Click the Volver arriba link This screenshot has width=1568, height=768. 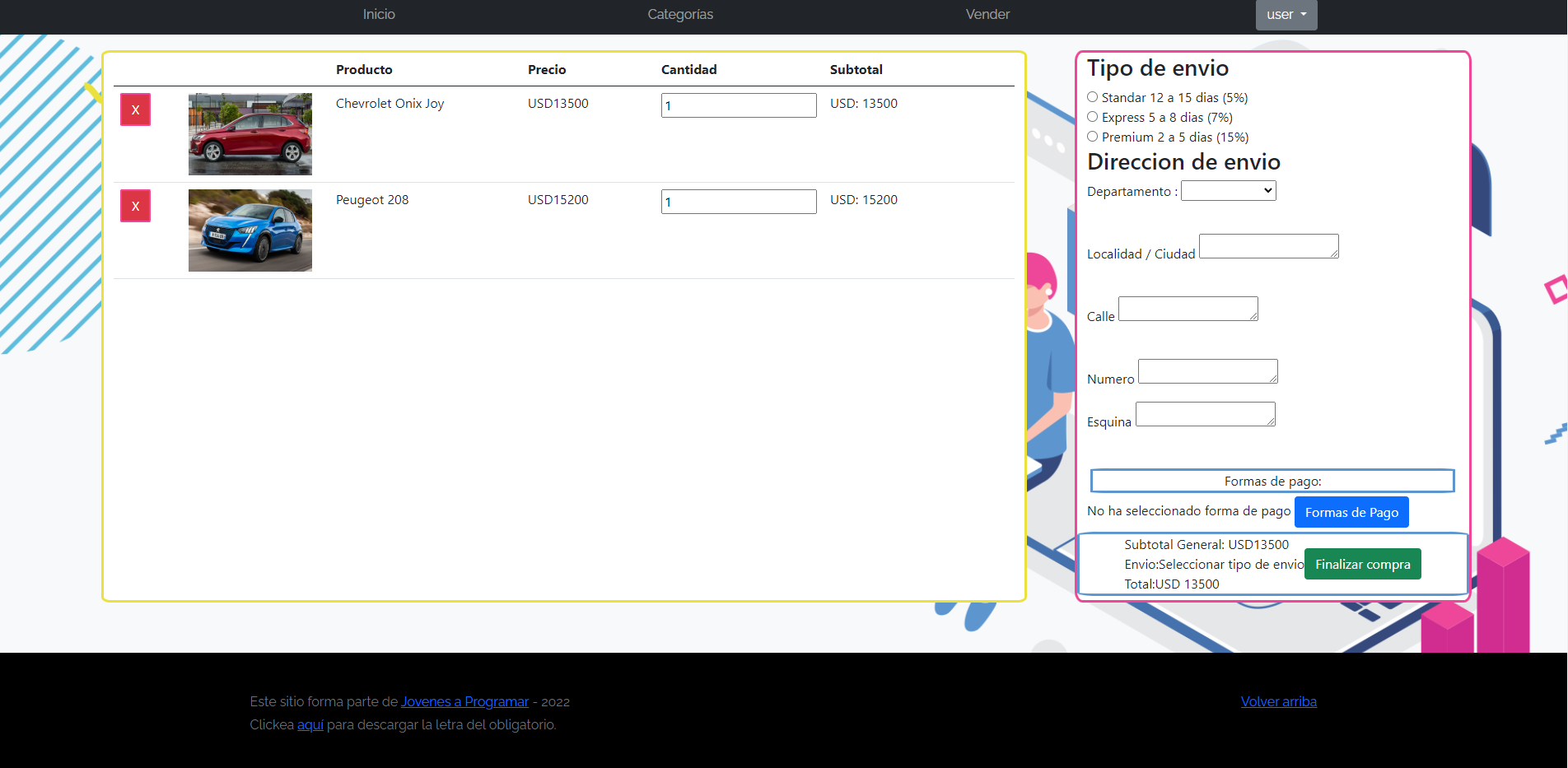click(x=1279, y=701)
